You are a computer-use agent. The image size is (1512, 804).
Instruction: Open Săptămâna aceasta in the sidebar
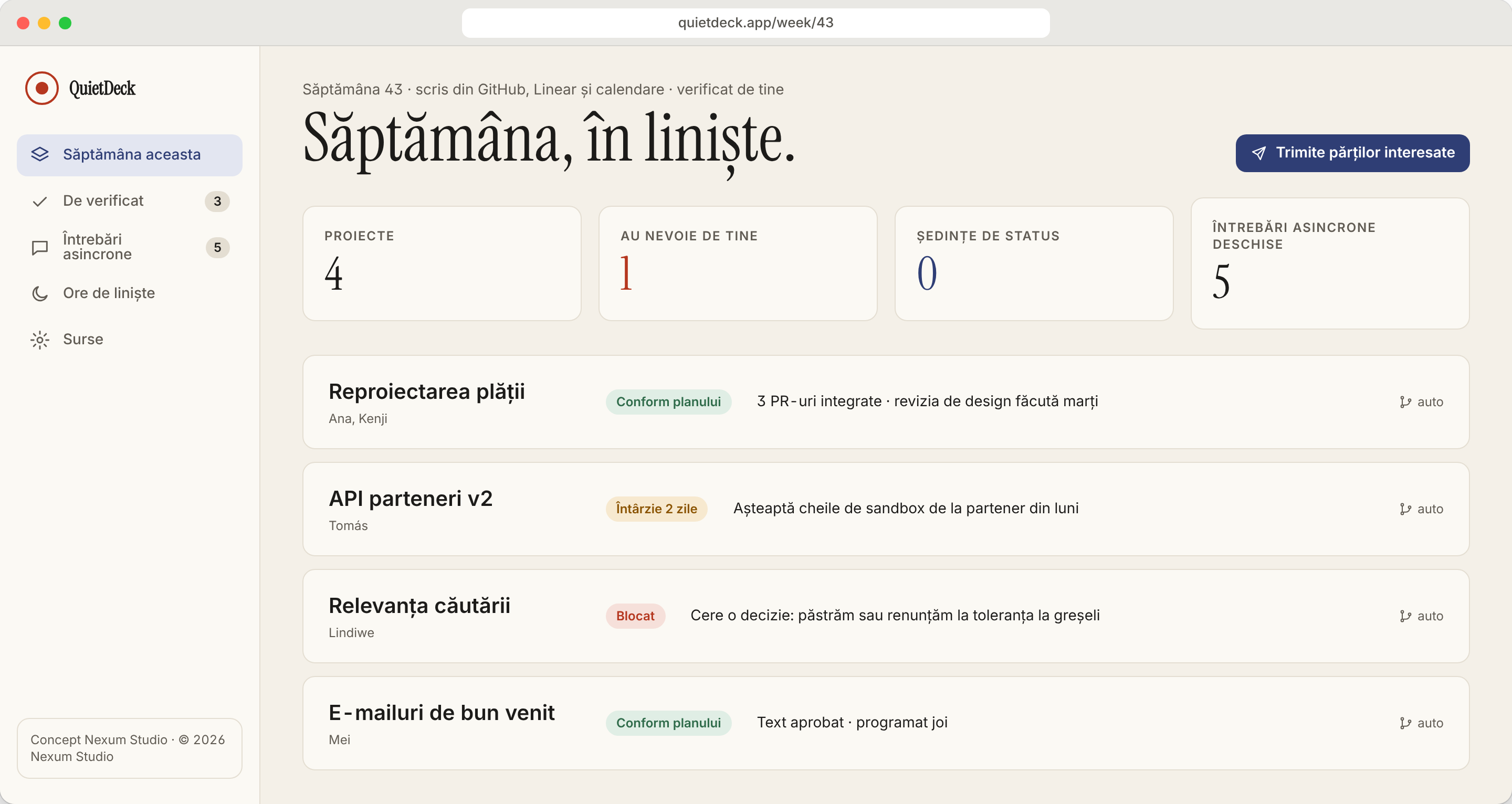click(129, 155)
